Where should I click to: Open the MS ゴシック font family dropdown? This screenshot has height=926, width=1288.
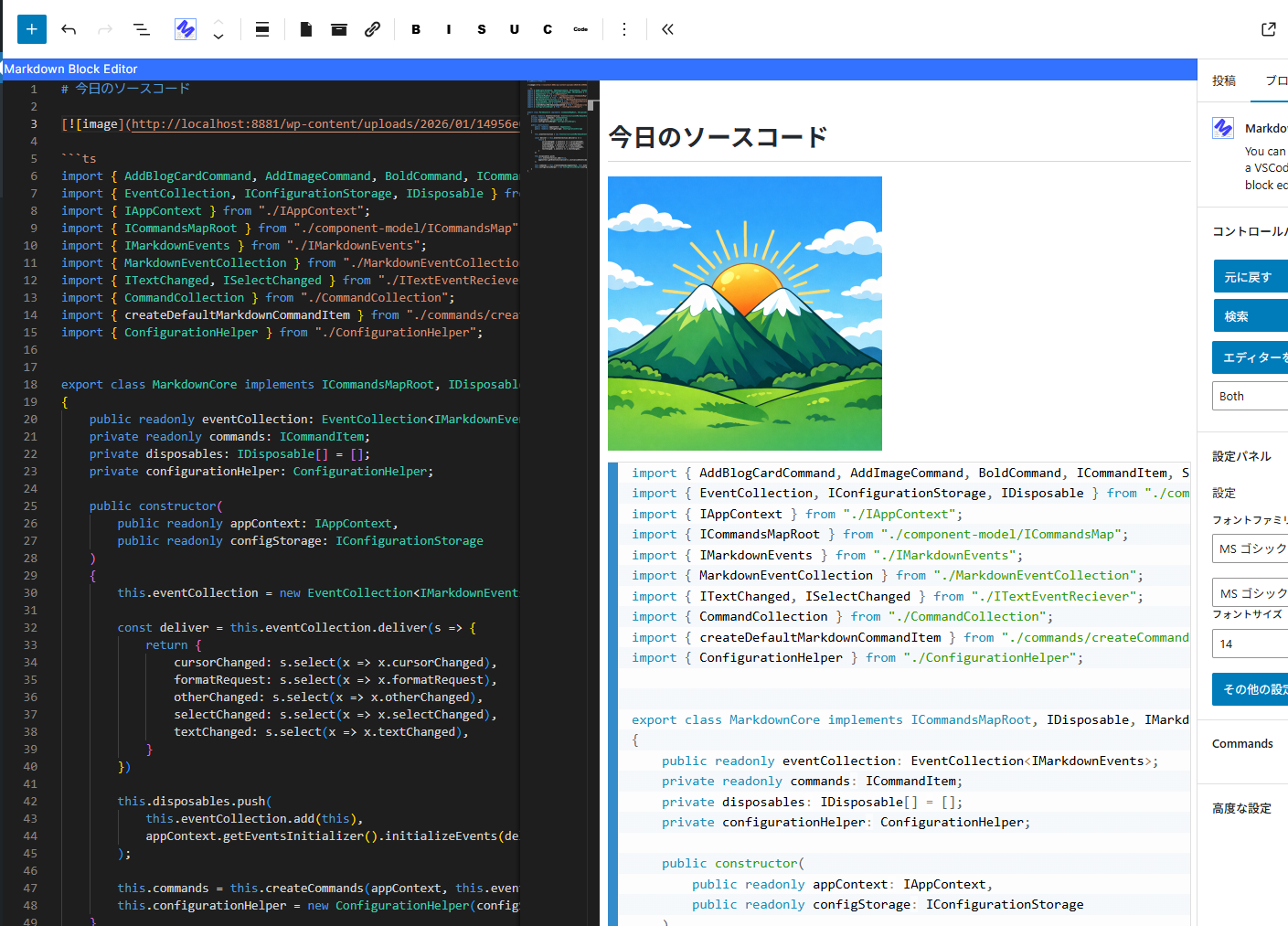click(1250, 548)
